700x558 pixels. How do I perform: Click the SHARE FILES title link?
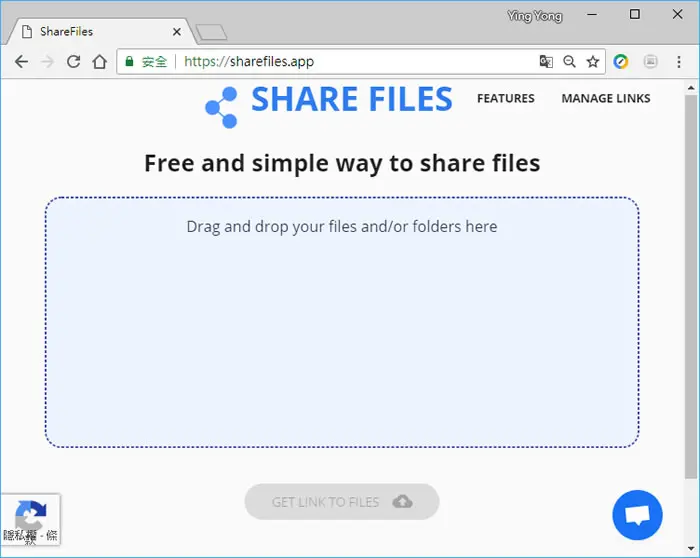point(352,99)
